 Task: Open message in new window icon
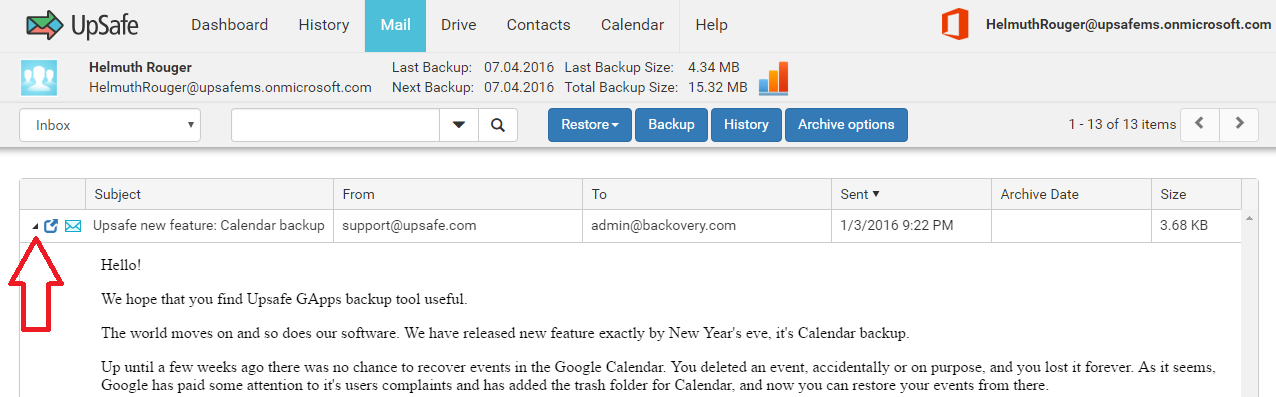[52, 226]
